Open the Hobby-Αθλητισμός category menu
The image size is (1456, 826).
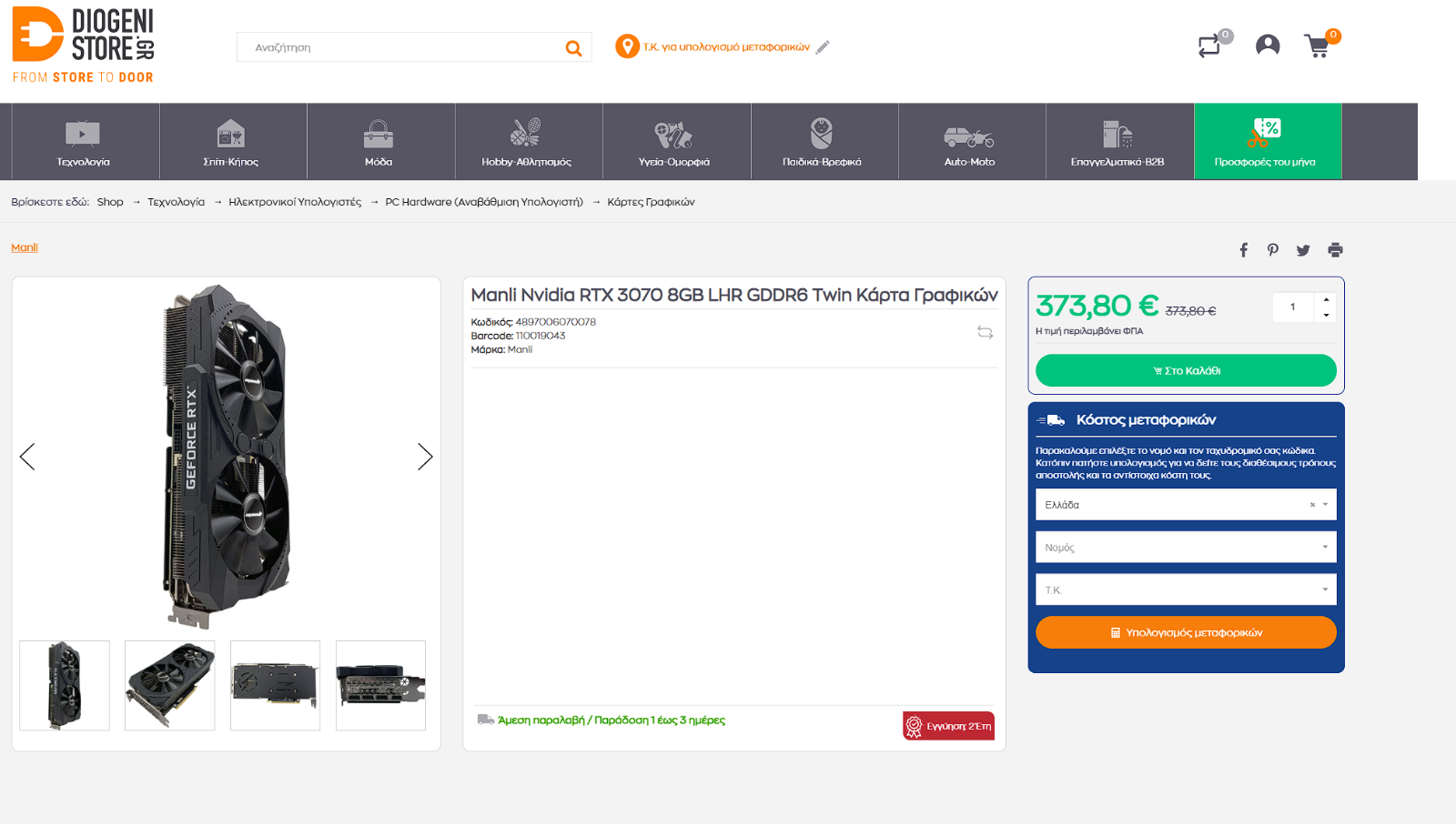point(527,142)
